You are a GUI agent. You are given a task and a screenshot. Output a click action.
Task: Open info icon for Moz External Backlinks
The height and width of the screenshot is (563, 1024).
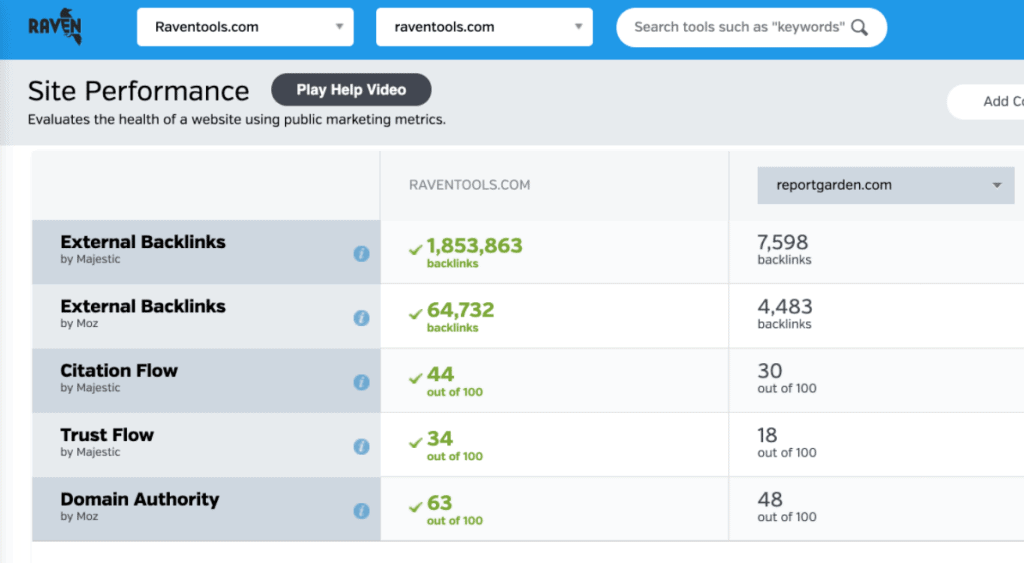pyautogui.click(x=361, y=318)
